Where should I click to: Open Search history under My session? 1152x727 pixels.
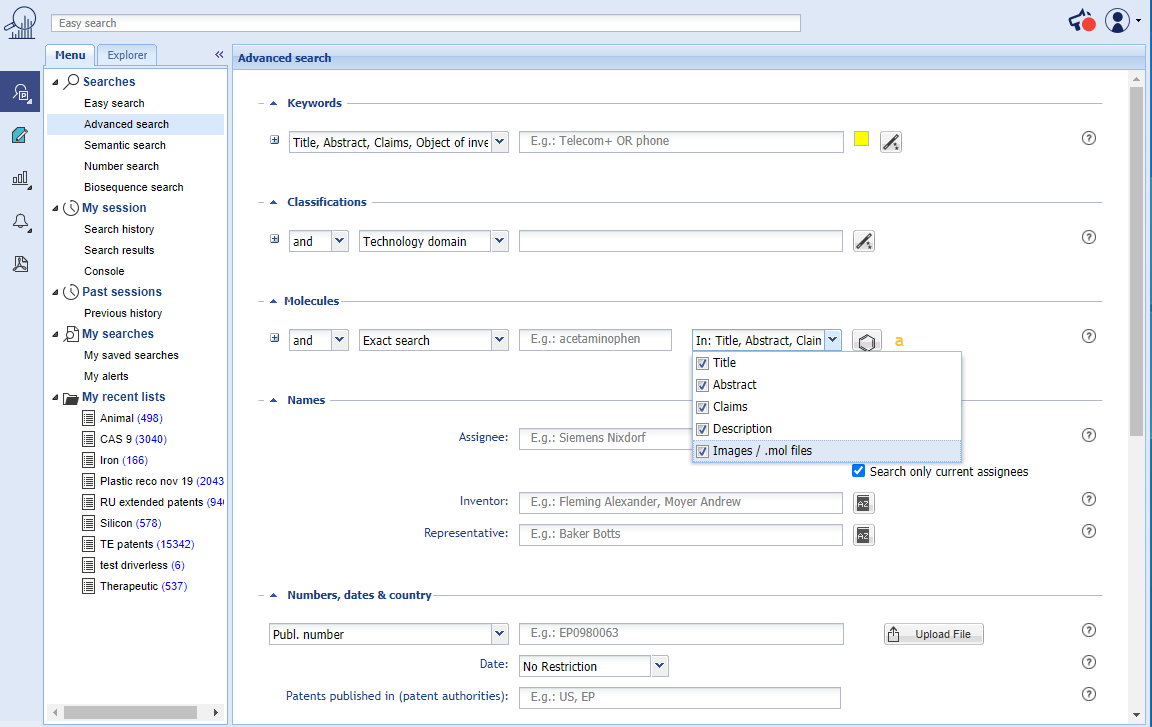119,229
